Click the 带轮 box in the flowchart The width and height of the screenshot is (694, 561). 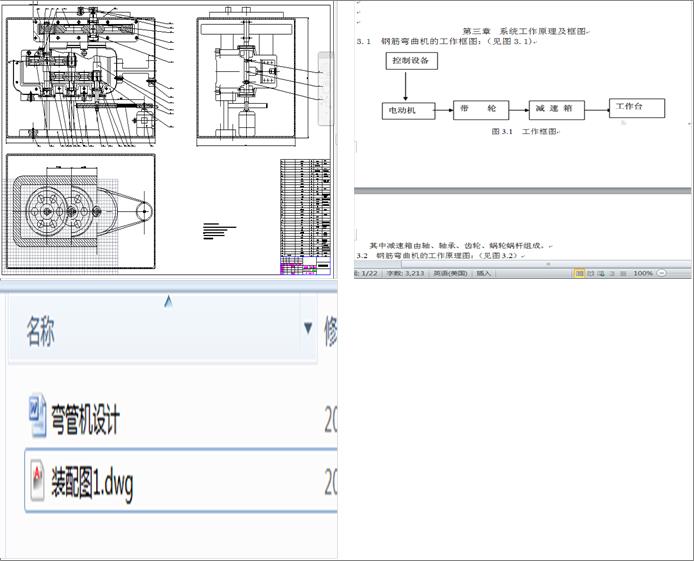(481, 109)
